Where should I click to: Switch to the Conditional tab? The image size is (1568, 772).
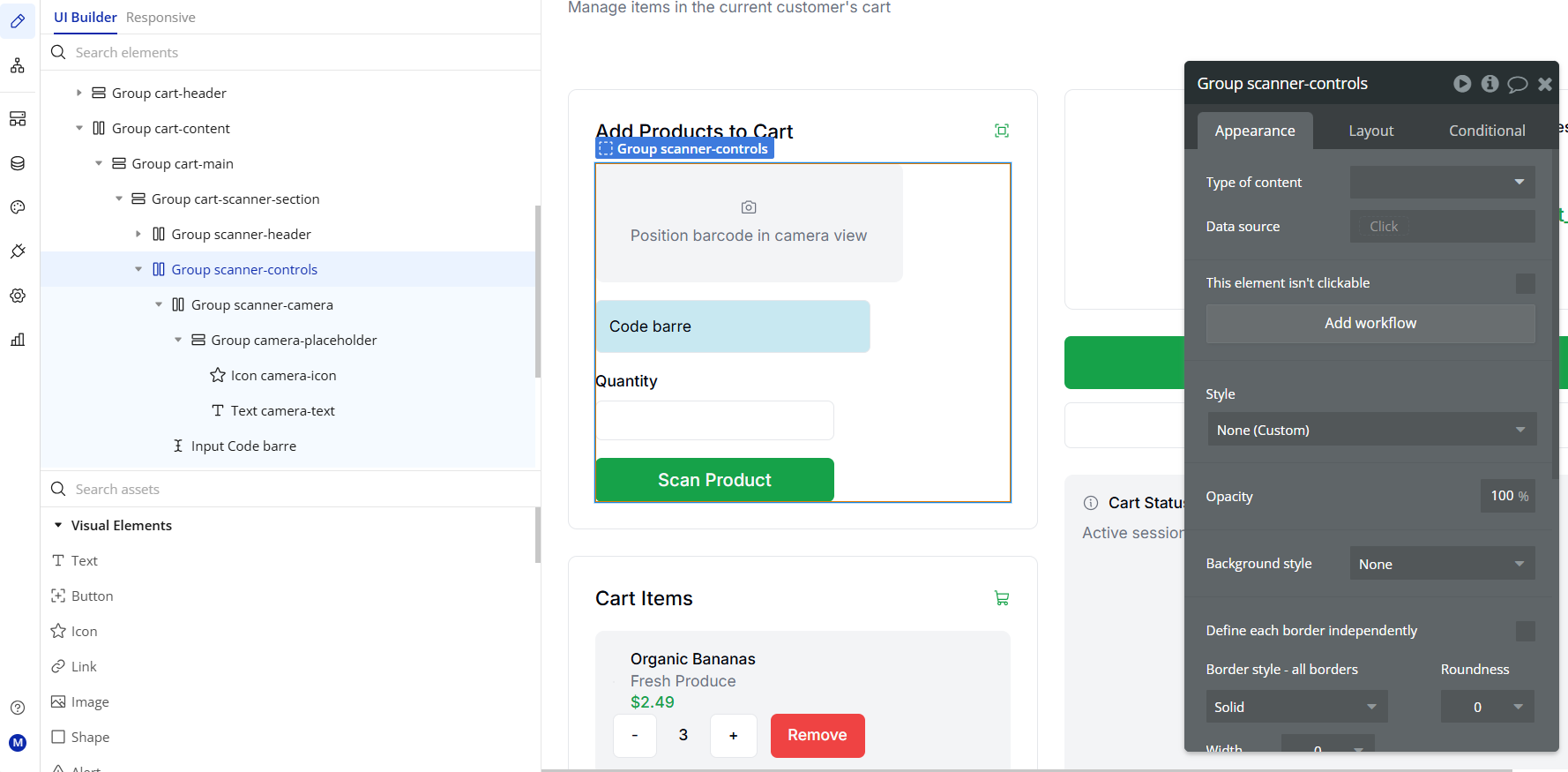pos(1487,131)
